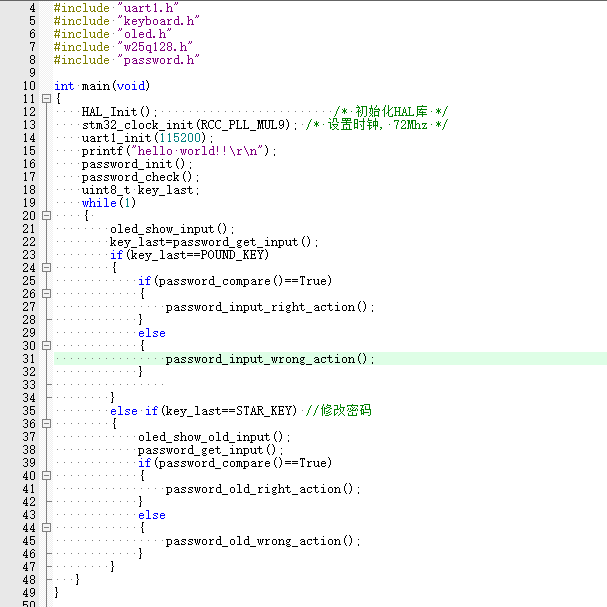Click on "uart1.h" include text
Image resolution: width=607 pixels, height=607 pixels.
[x=148, y=8]
